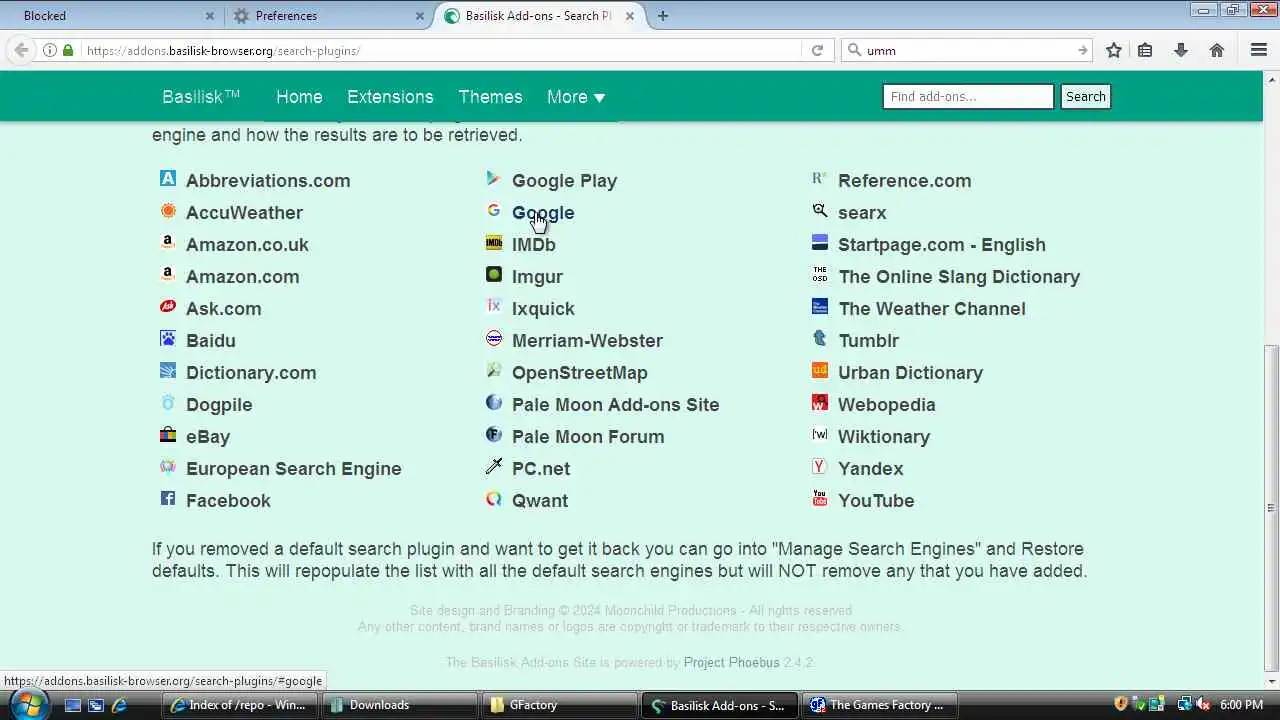Click the Urban Dictionary orange icon
Viewport: 1280px width, 720px height.
820,371
